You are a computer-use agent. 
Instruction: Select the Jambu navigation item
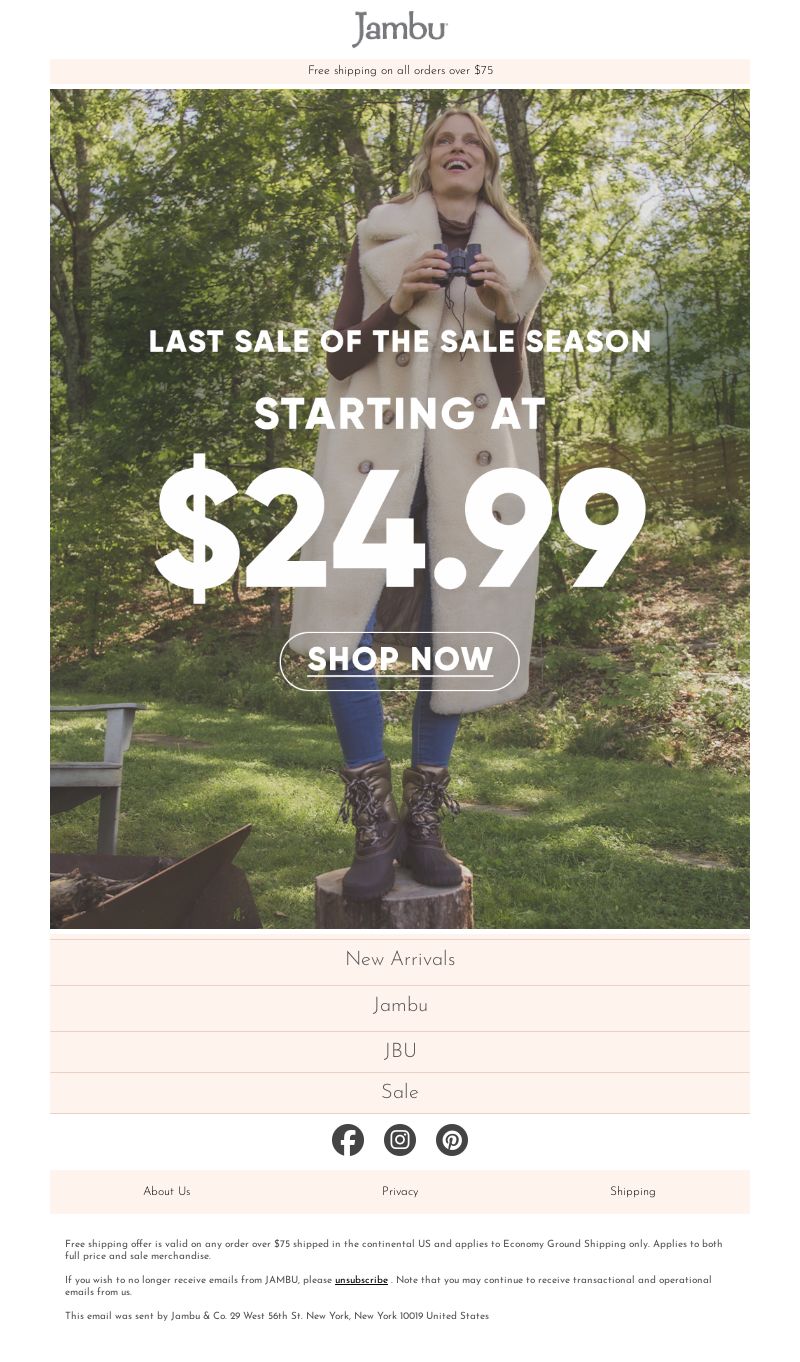pyautogui.click(x=400, y=1006)
